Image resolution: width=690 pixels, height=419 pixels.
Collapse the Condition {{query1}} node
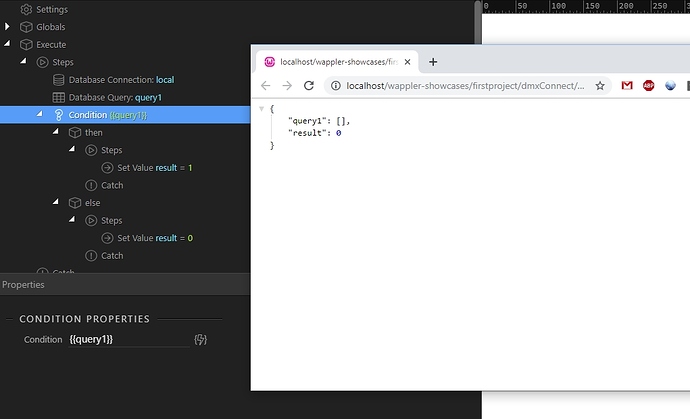[x=40, y=114]
